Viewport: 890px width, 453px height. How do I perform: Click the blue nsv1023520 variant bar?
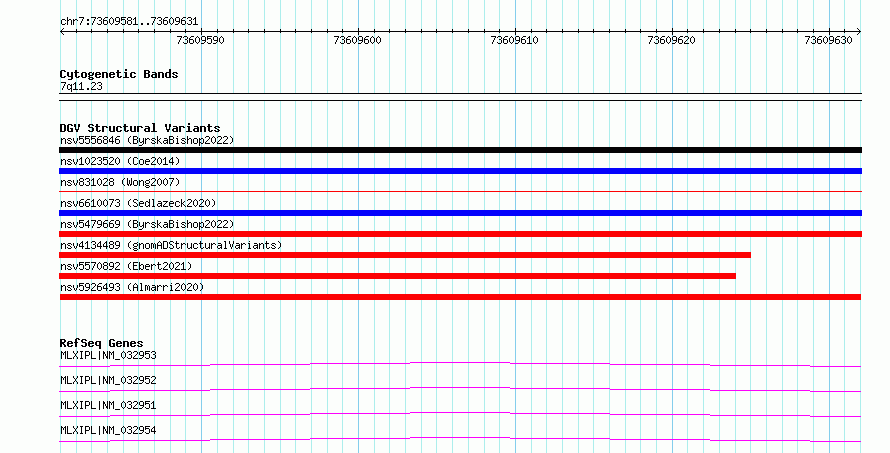[460, 171]
